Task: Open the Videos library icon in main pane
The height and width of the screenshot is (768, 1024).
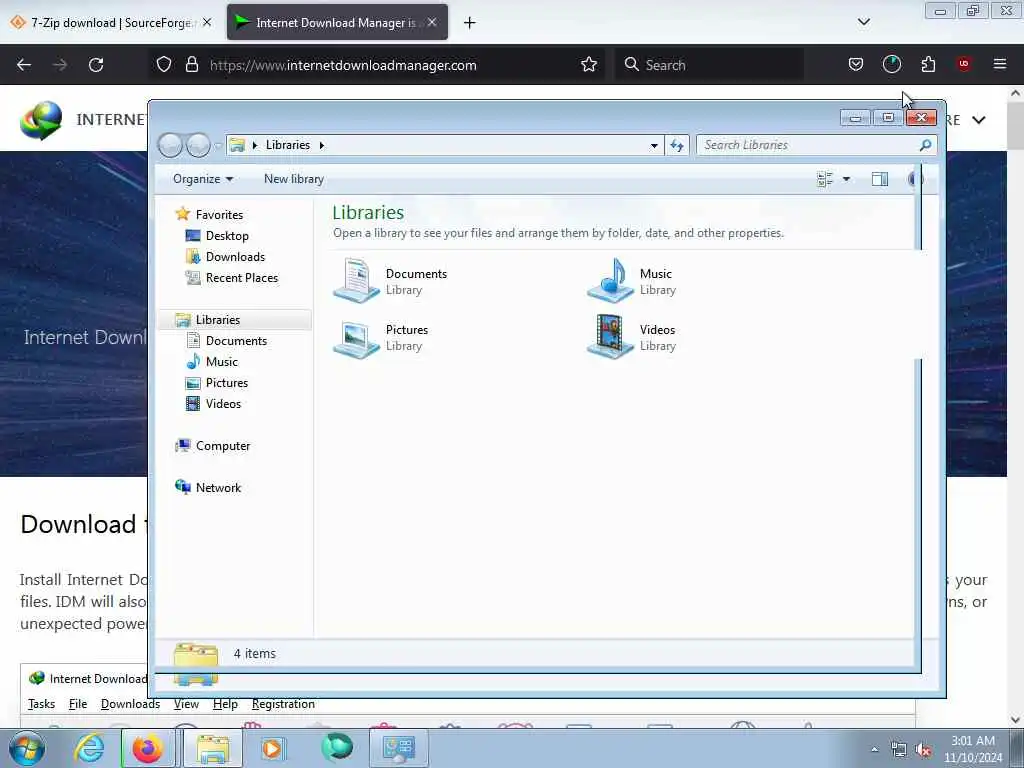Action: pyautogui.click(x=610, y=337)
